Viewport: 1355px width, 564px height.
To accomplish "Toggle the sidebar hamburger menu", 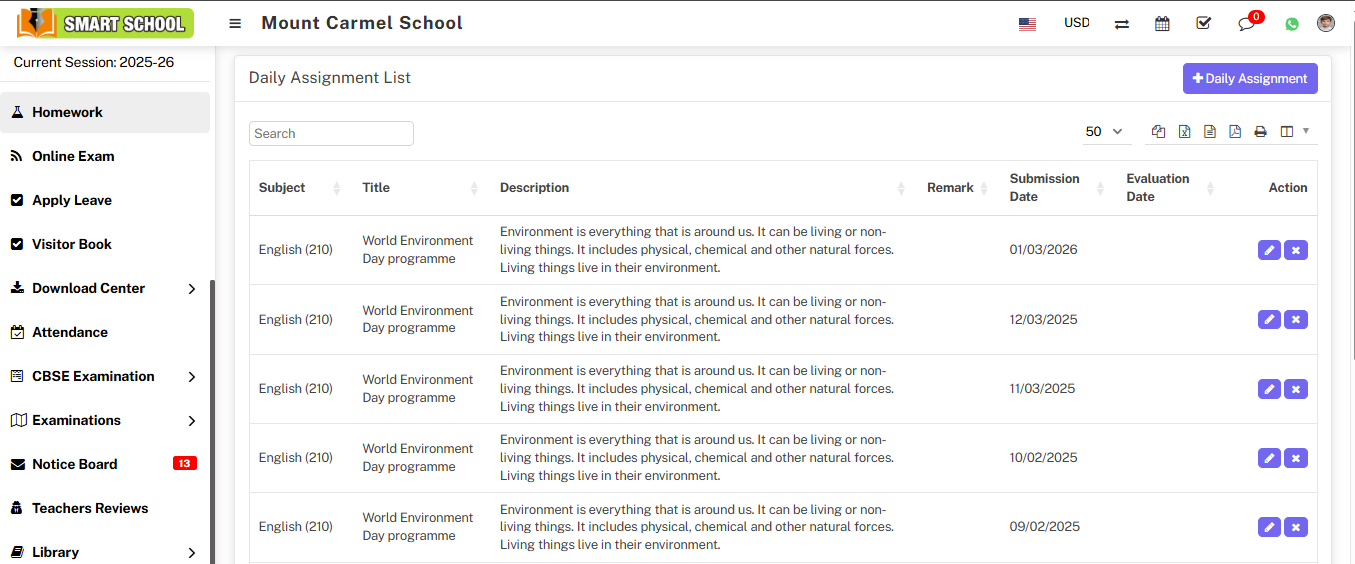I will click(x=235, y=23).
